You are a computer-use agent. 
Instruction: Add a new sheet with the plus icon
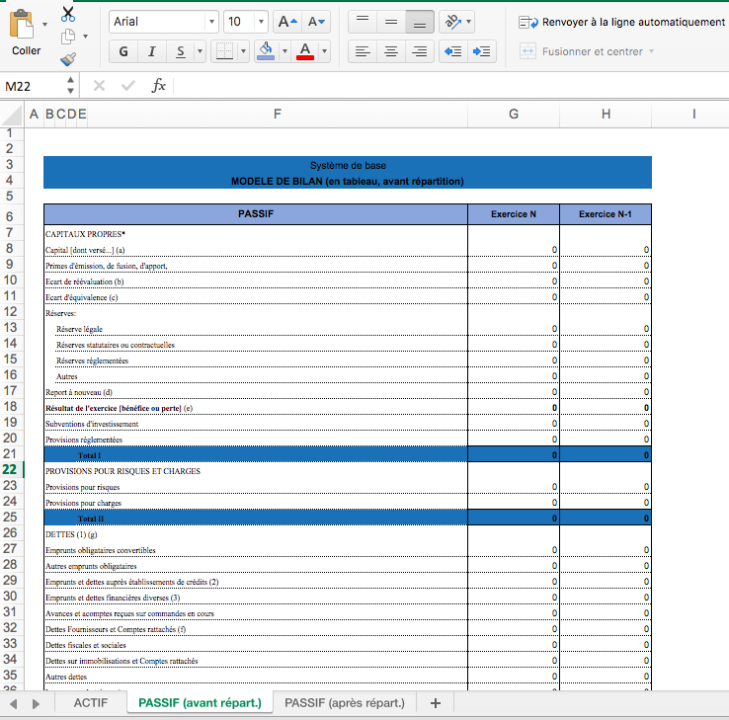(435, 703)
